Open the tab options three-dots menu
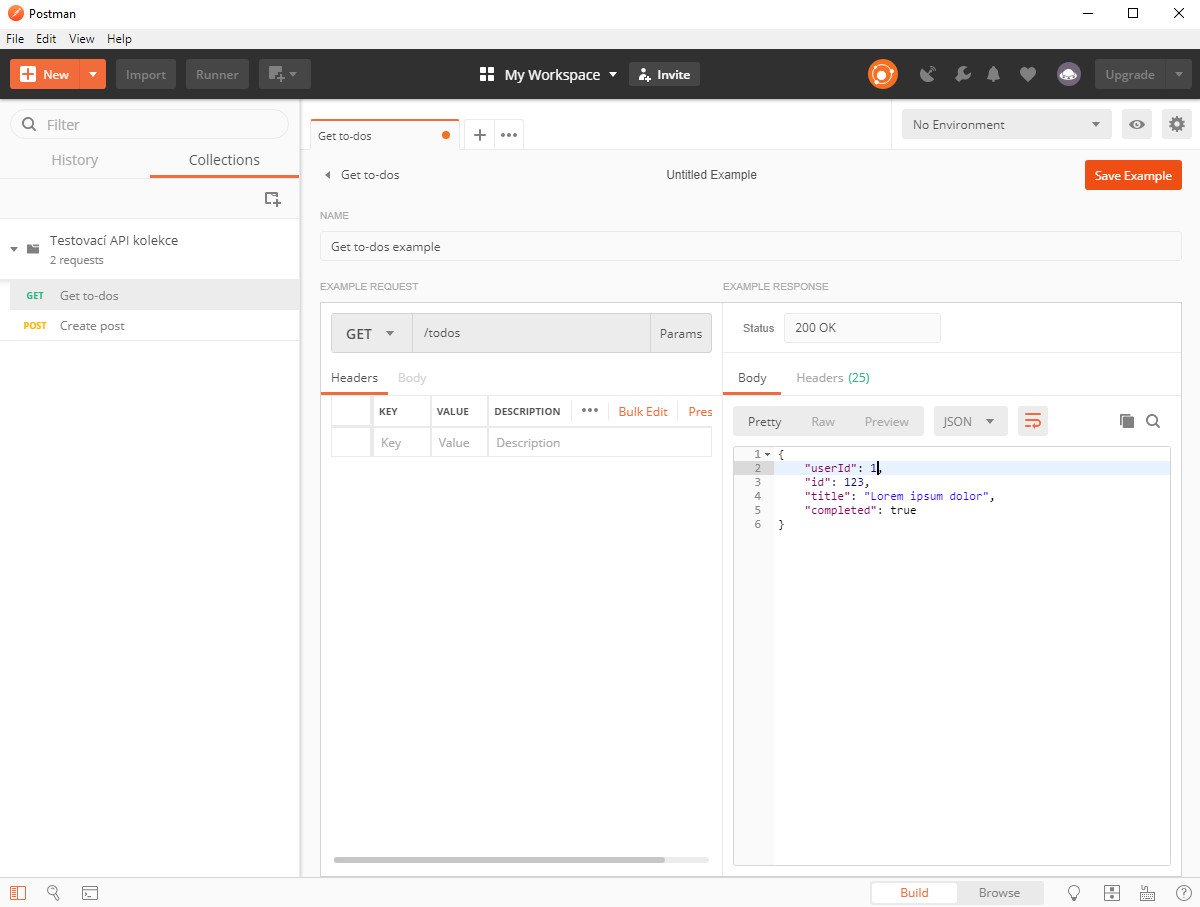 [509, 135]
